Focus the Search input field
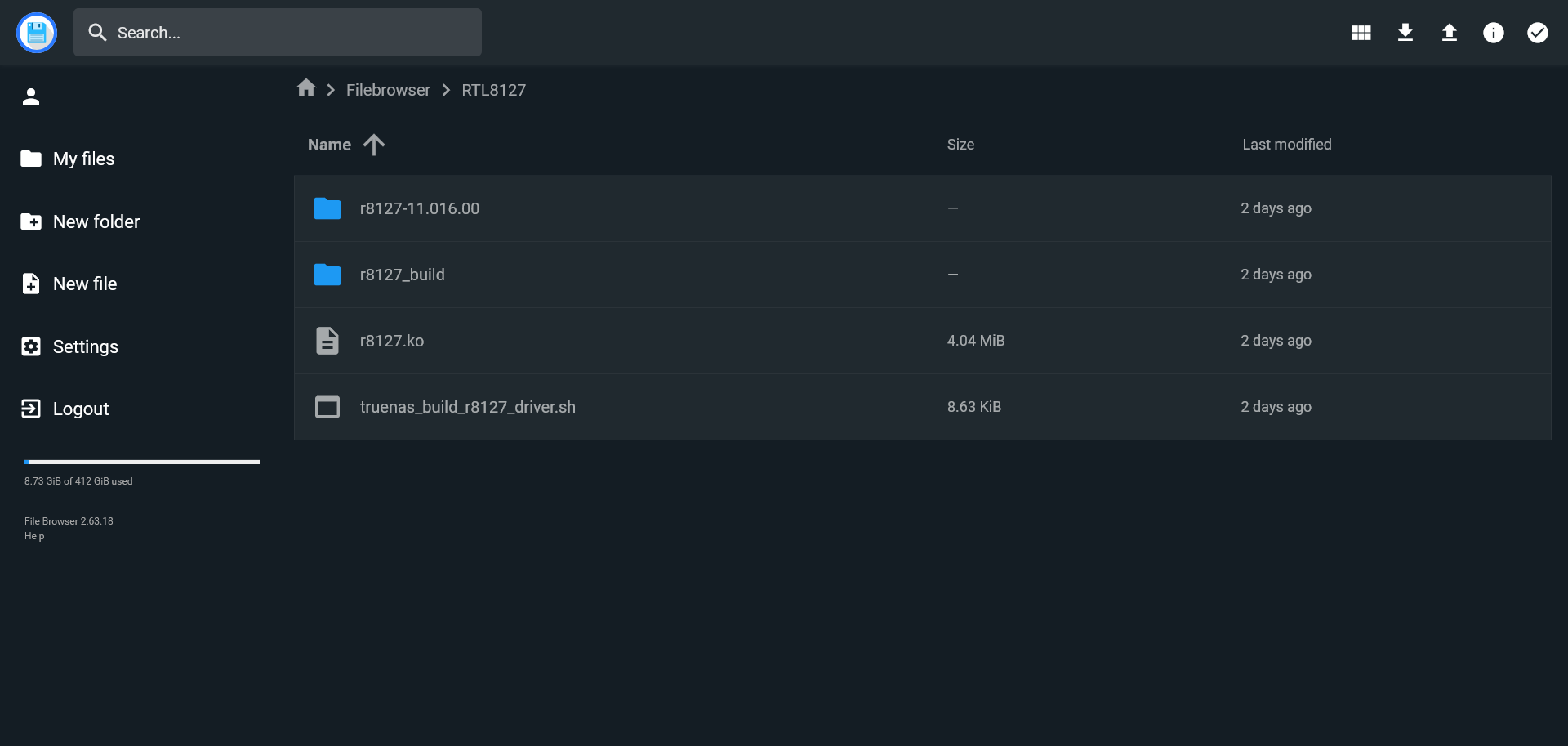The height and width of the screenshot is (746, 1568). pos(278,33)
